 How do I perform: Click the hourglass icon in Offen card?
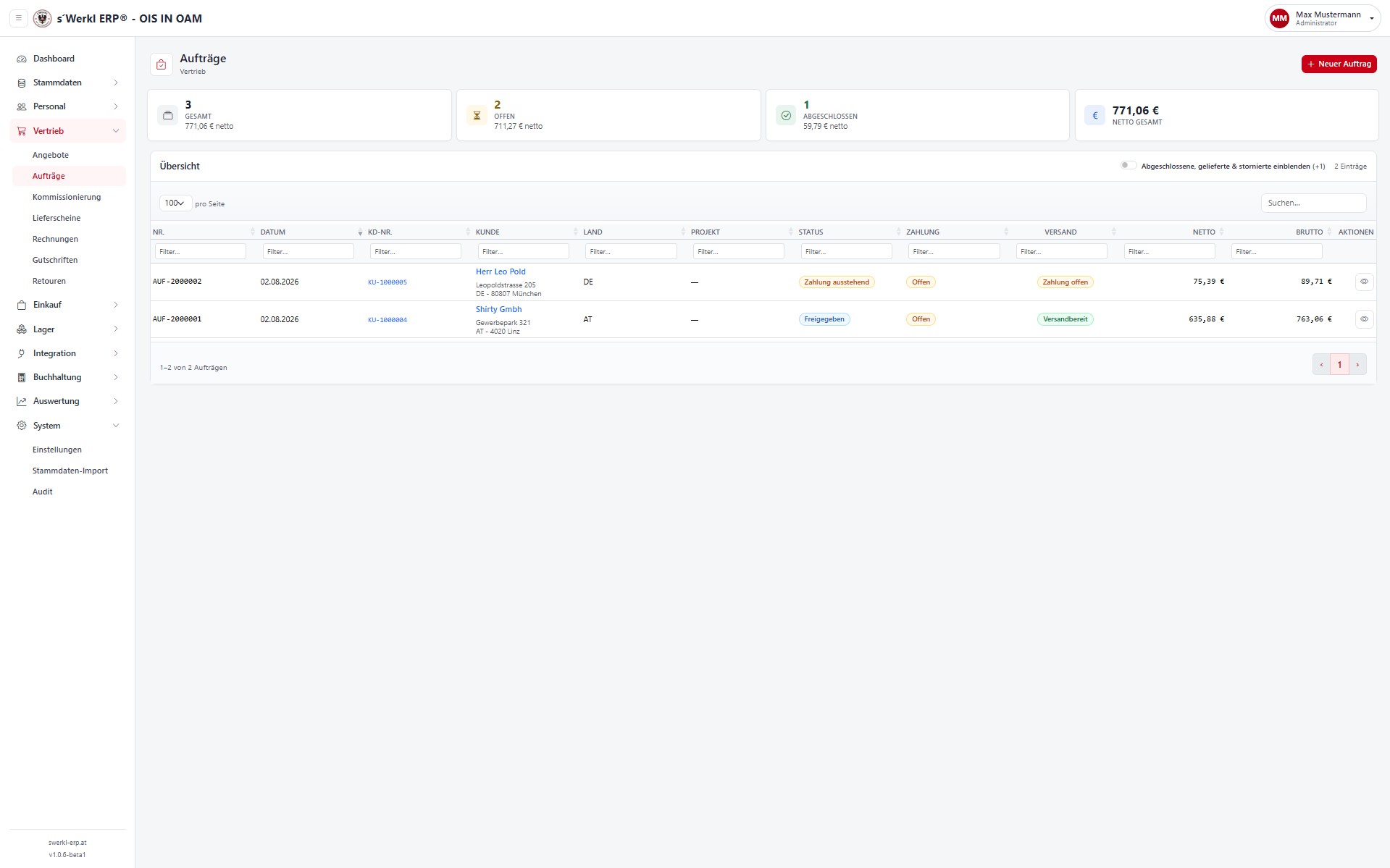tap(477, 115)
